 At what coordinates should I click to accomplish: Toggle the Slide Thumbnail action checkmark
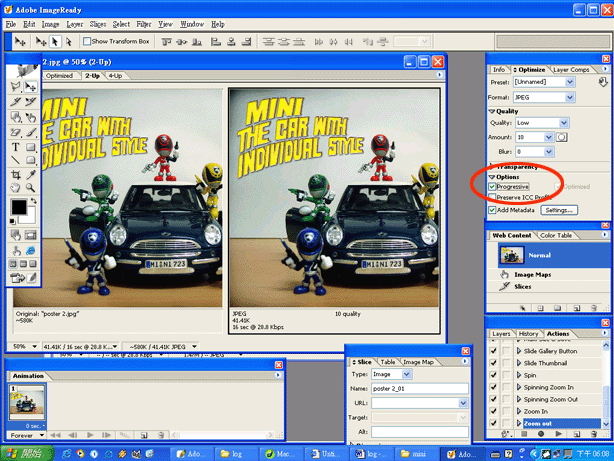coord(493,363)
